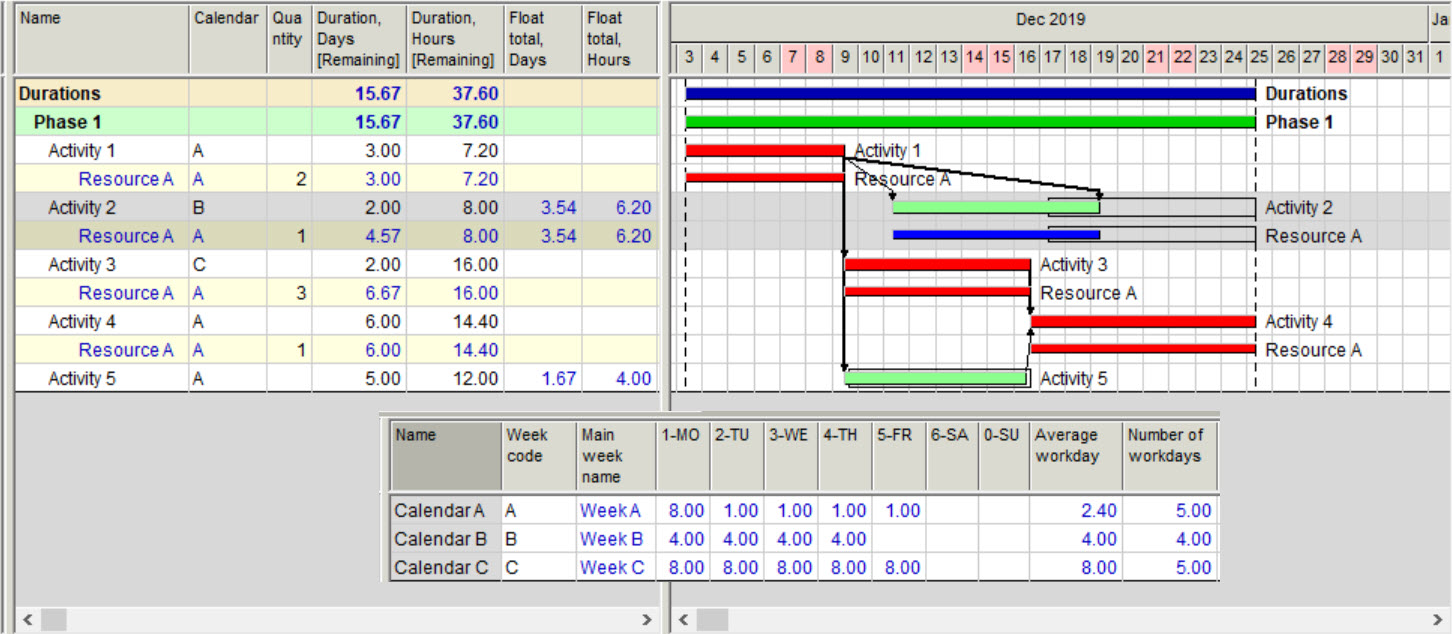Click Activity 2 calendar cell B
Screen dimensions: 1452x634
228,208
